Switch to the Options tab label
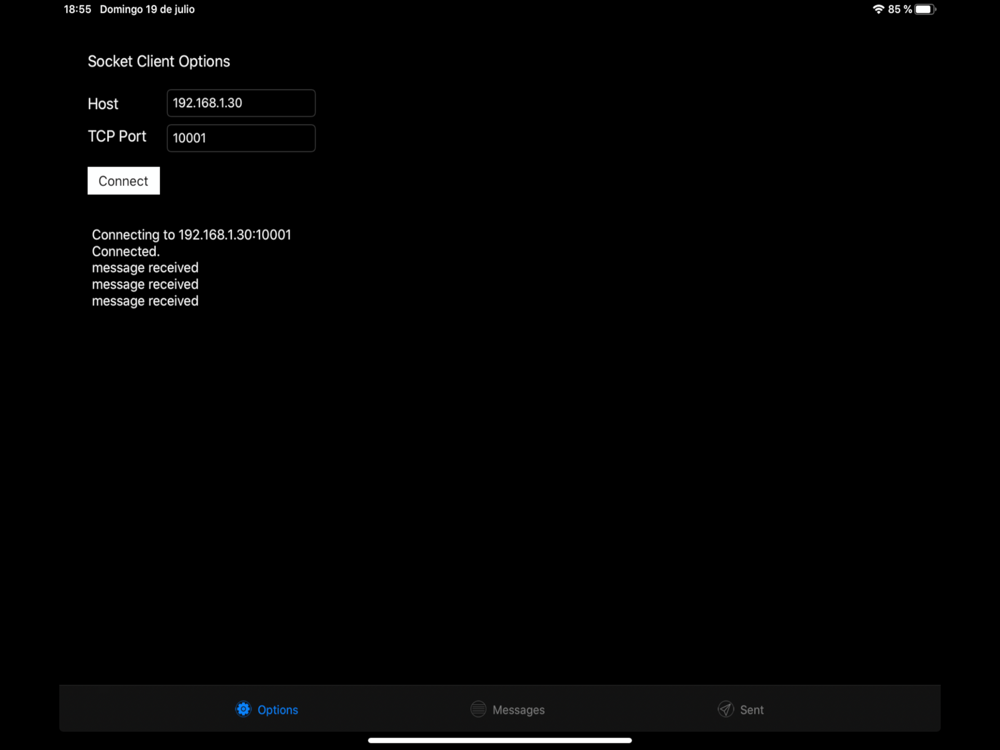The width and height of the screenshot is (1000, 750). [277, 710]
